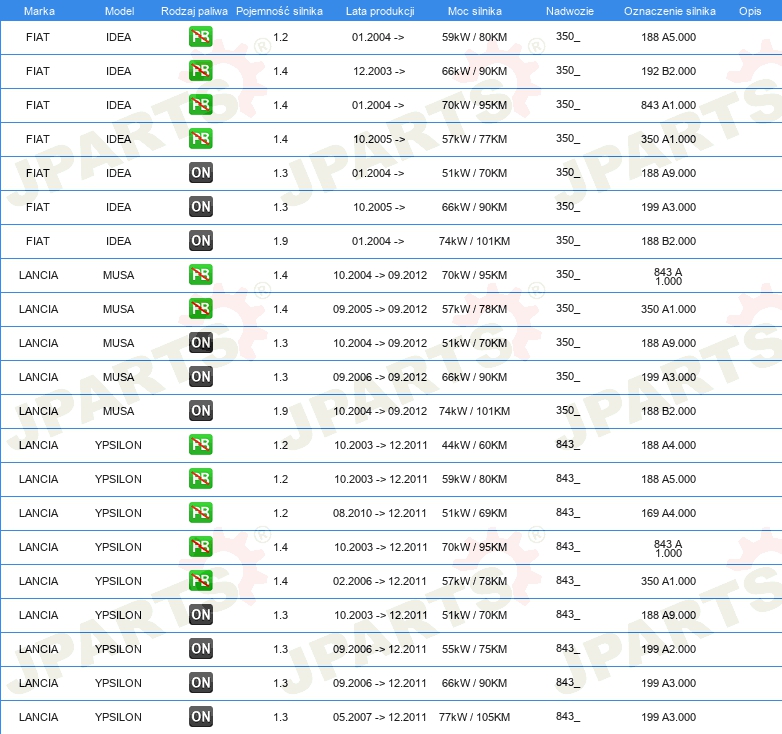Click the Oznaczenie silnika column header
This screenshot has width=782, height=734.
tap(669, 11)
